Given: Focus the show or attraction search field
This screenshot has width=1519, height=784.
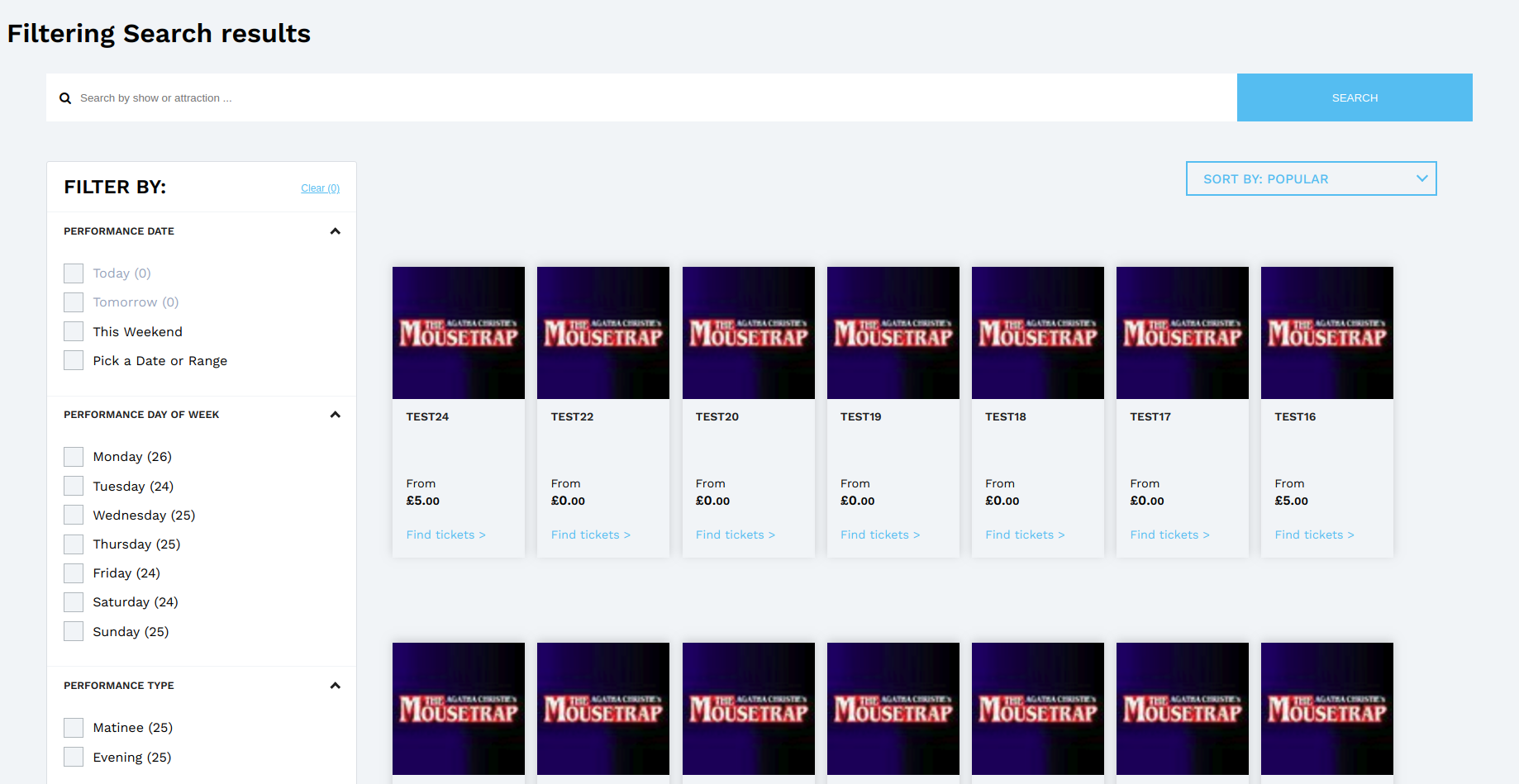Looking at the screenshot, I should (641, 97).
